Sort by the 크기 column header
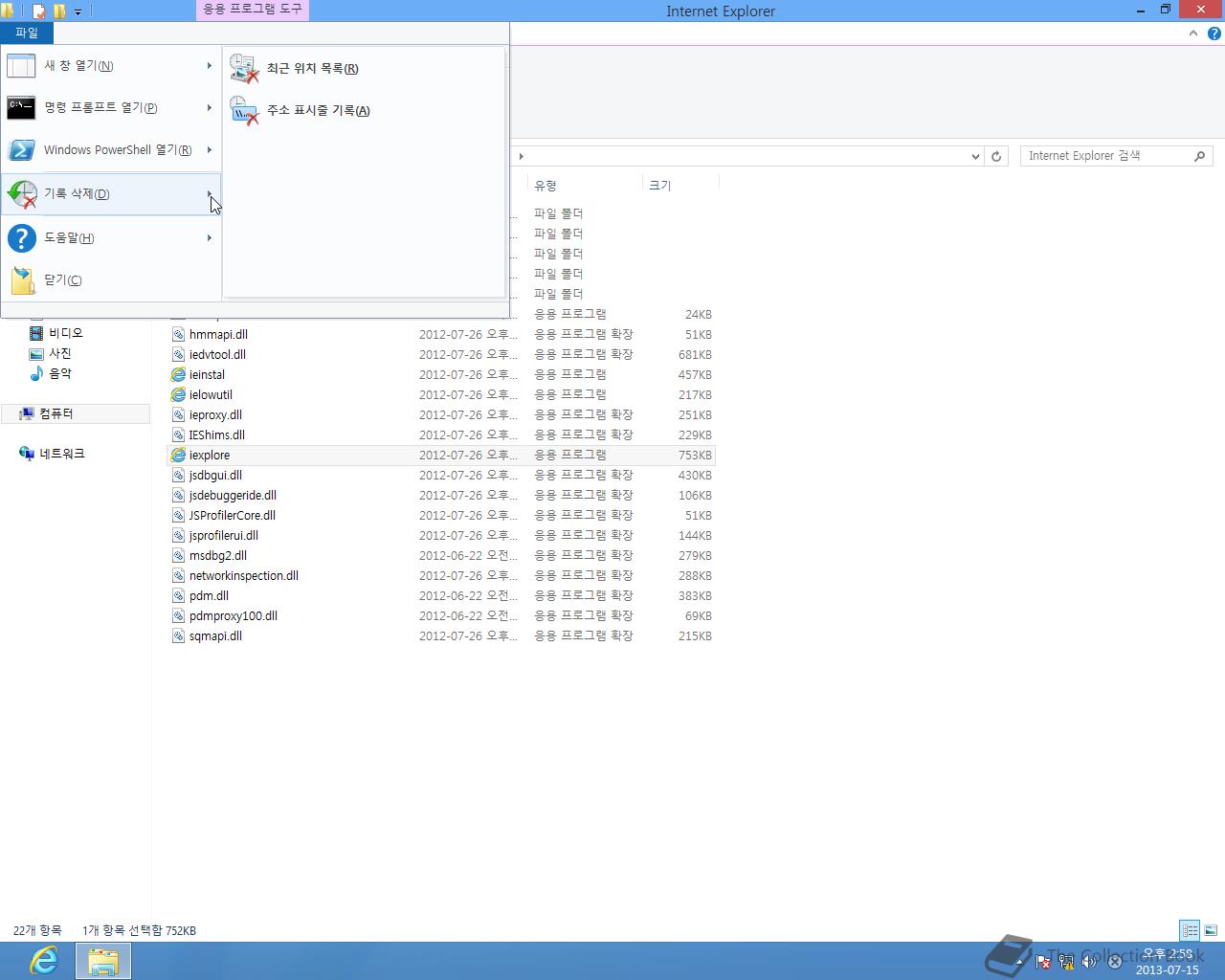The height and width of the screenshot is (980, 1225). [x=679, y=186]
